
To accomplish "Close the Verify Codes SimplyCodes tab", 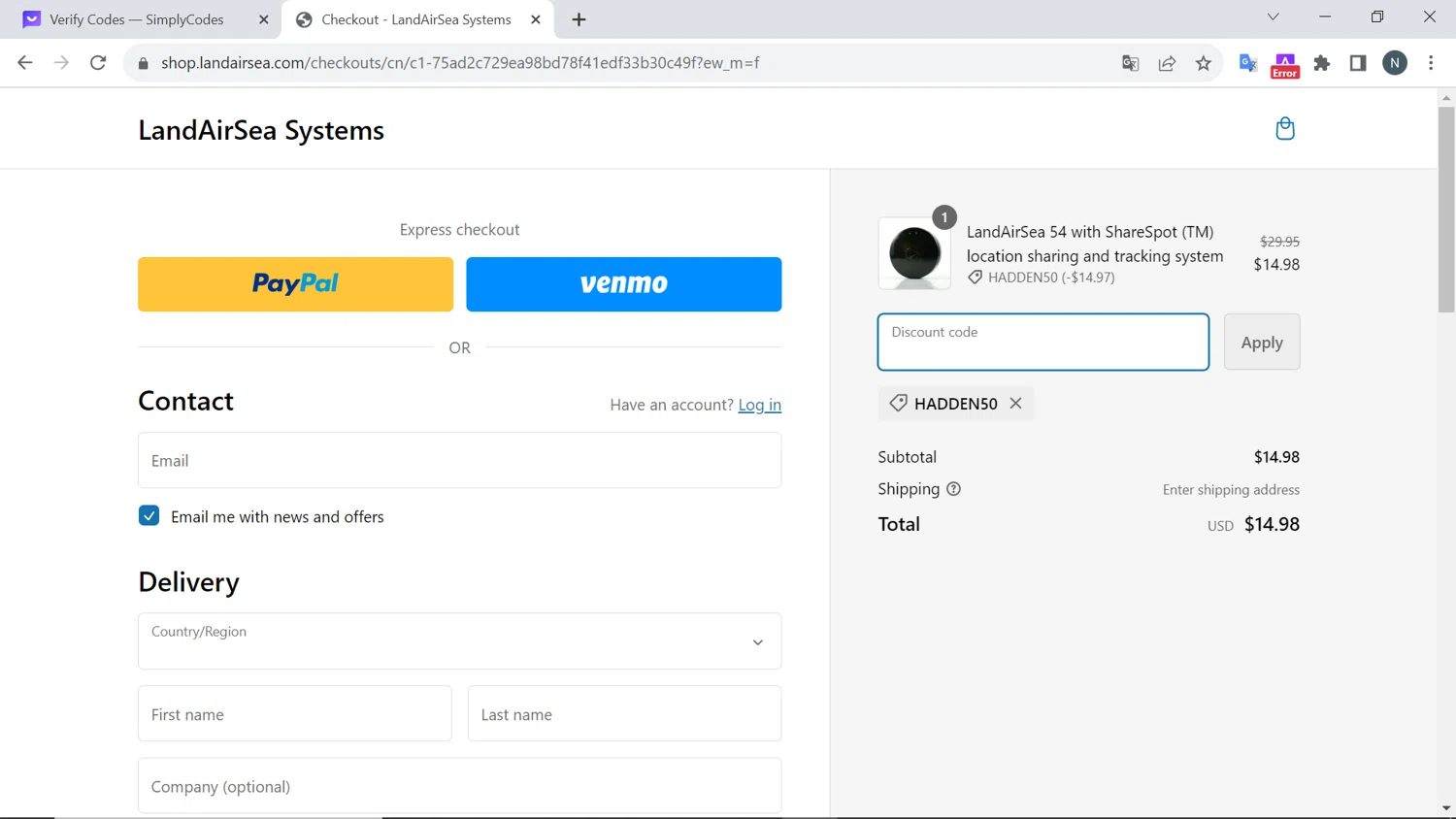I will [263, 19].
